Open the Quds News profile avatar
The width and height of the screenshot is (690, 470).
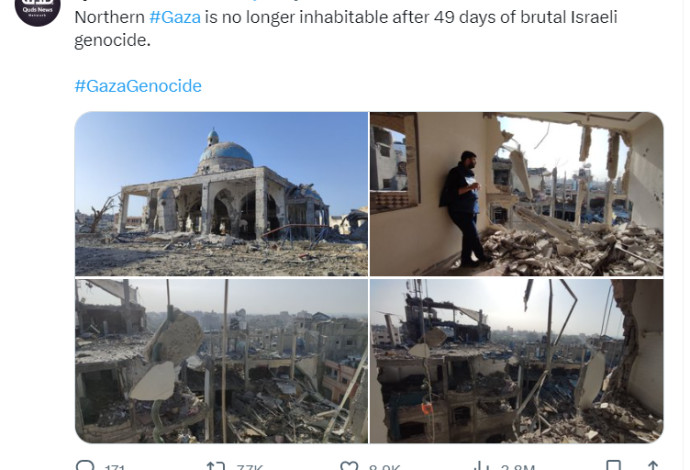click(37, 9)
